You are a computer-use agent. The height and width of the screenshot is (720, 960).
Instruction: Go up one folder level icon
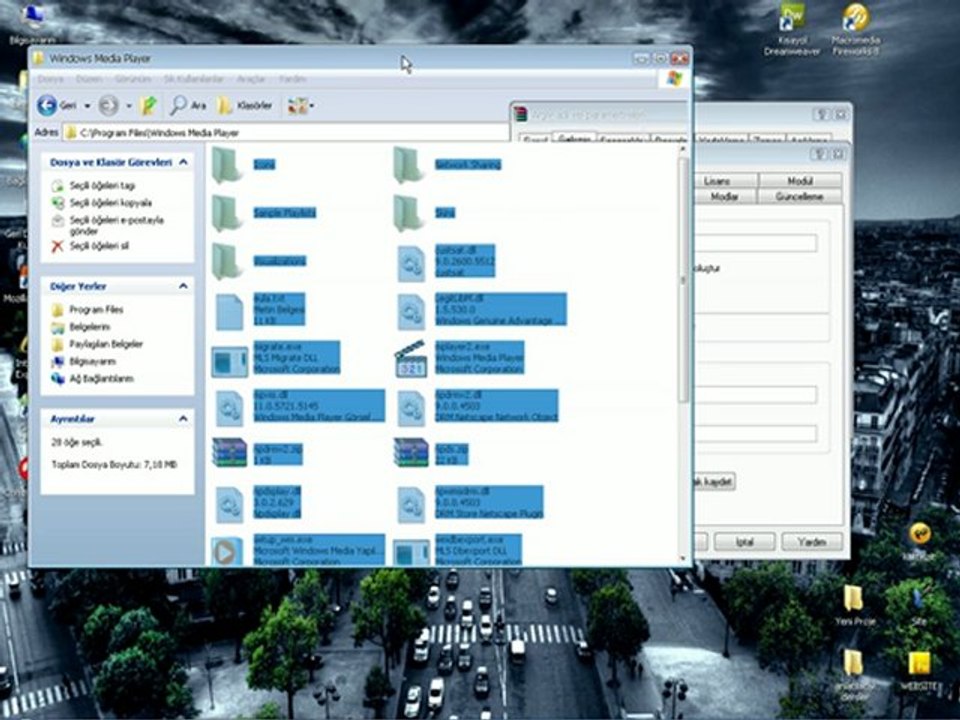(x=148, y=105)
